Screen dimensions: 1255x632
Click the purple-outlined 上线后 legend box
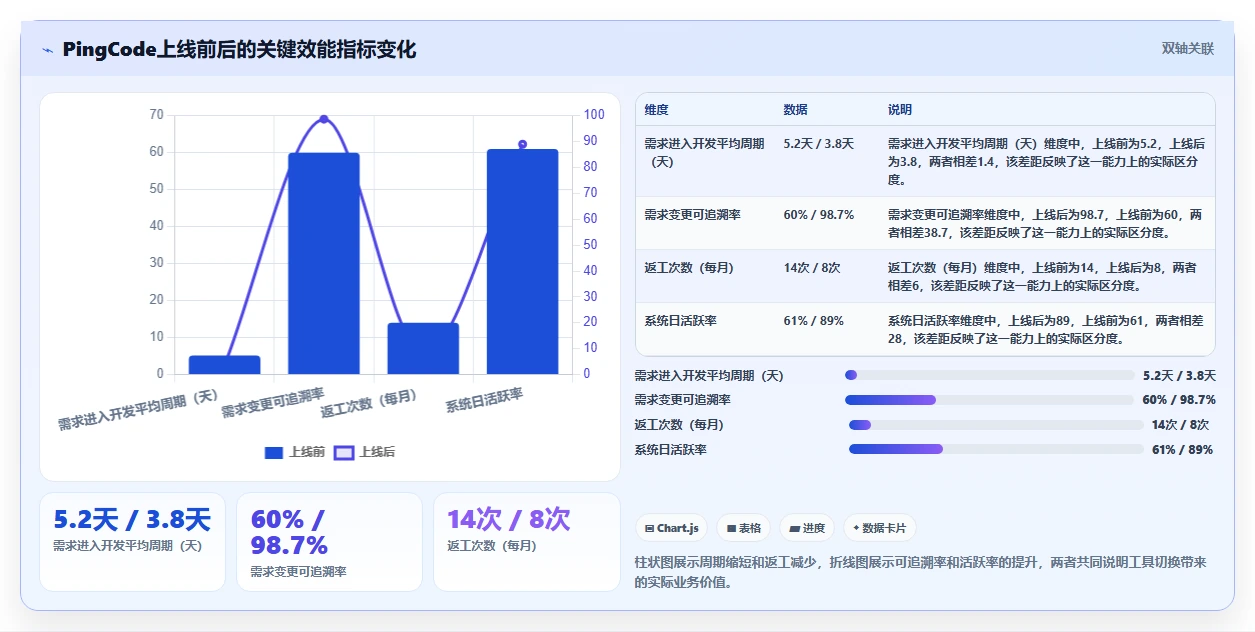[344, 452]
